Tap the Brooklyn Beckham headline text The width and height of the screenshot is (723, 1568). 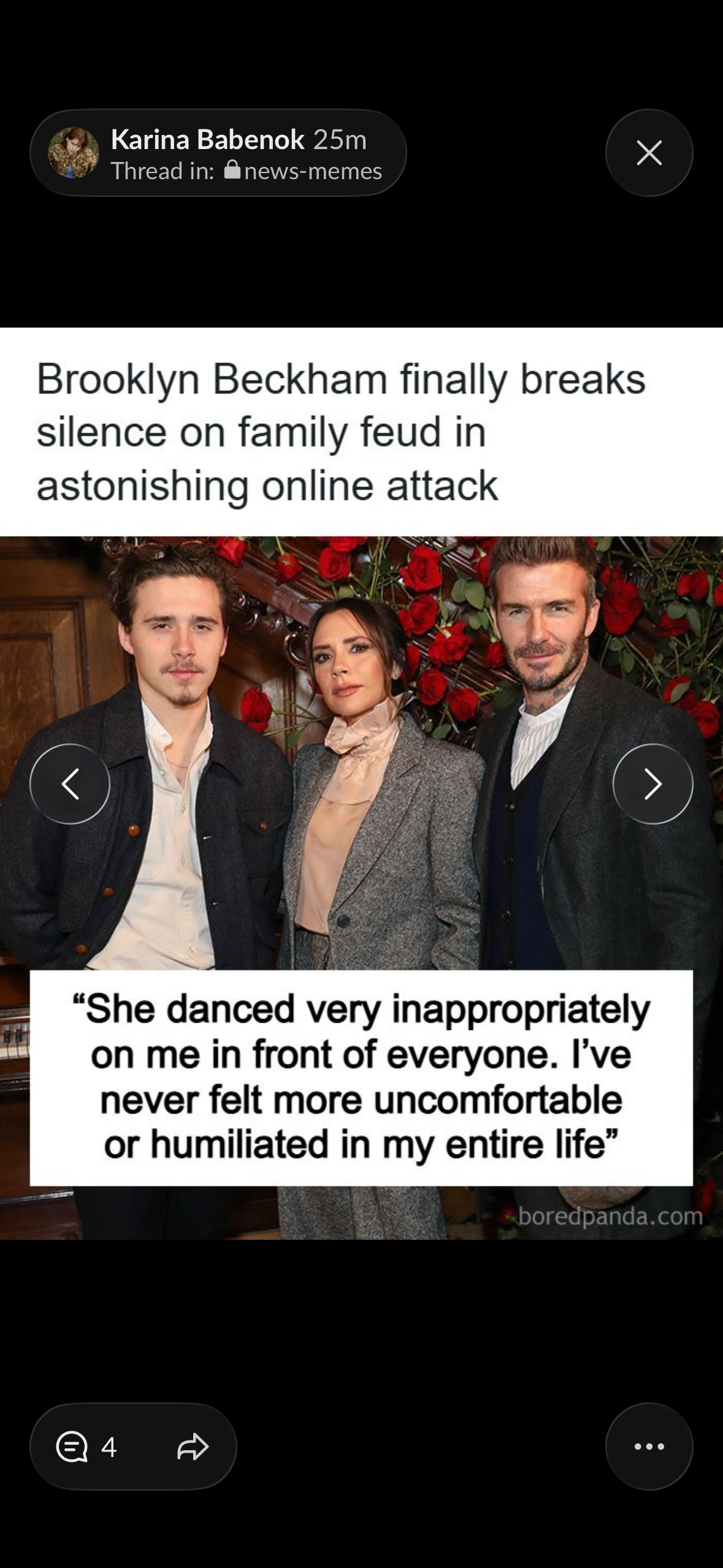coord(341,432)
